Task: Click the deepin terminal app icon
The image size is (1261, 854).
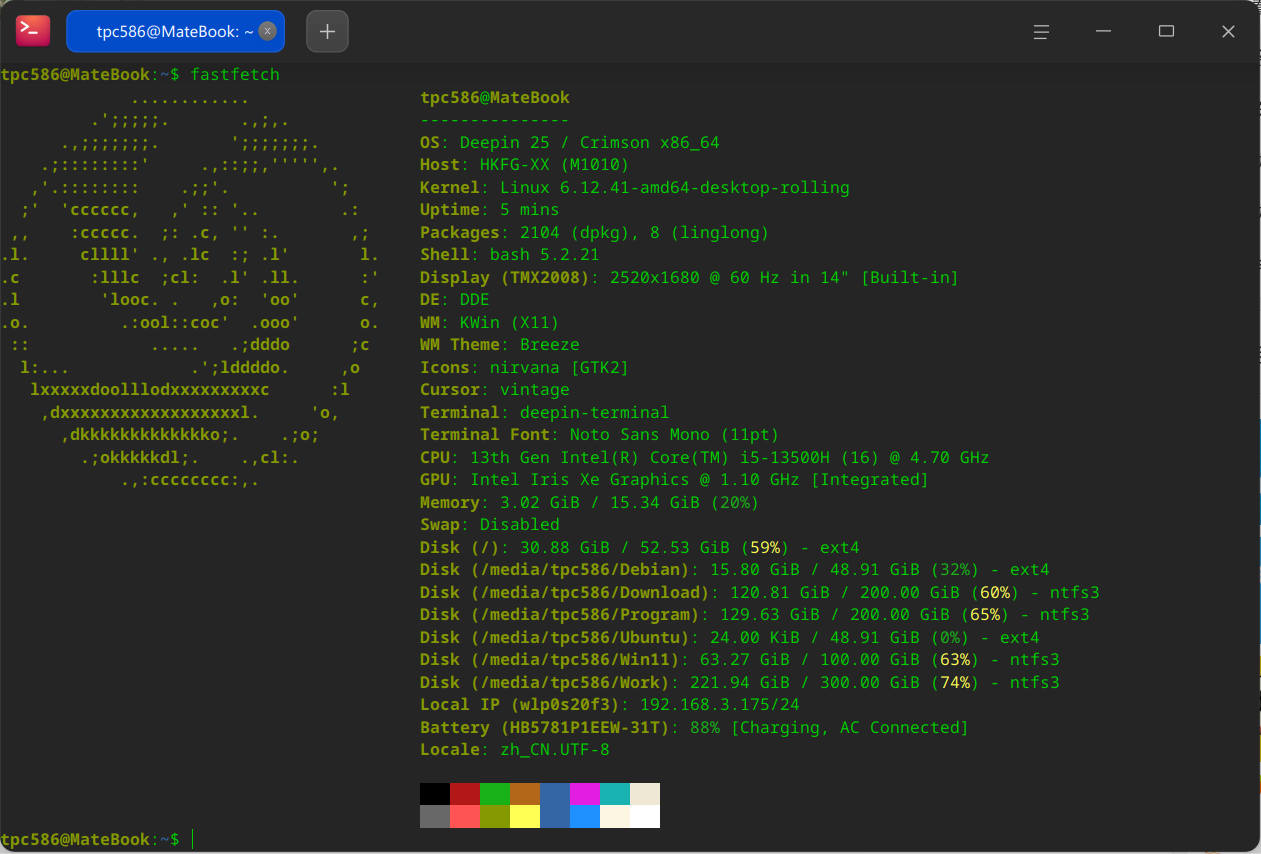Action: (x=32, y=31)
